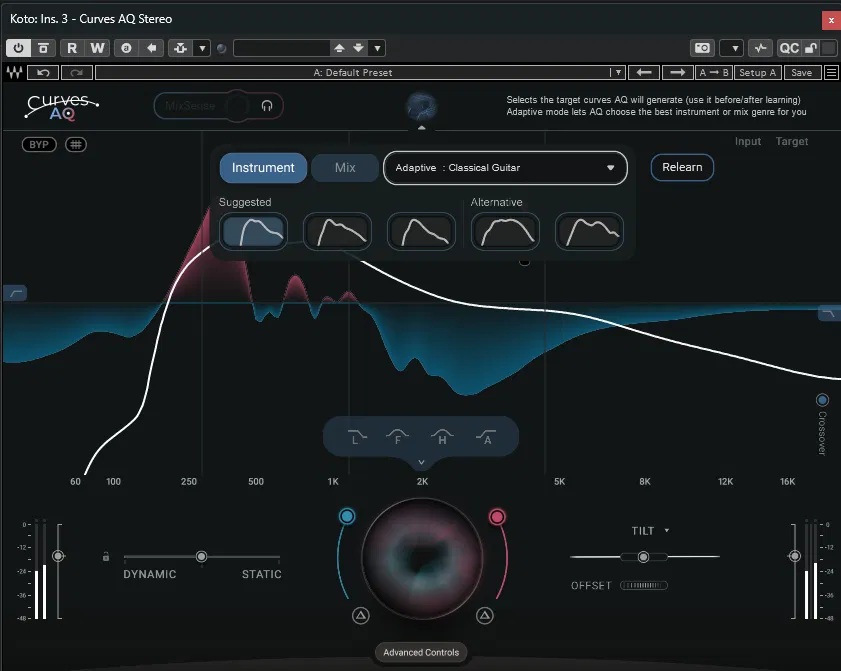Open the TILT mode dropdown arrow
The height and width of the screenshot is (671, 841).
[x=667, y=530]
